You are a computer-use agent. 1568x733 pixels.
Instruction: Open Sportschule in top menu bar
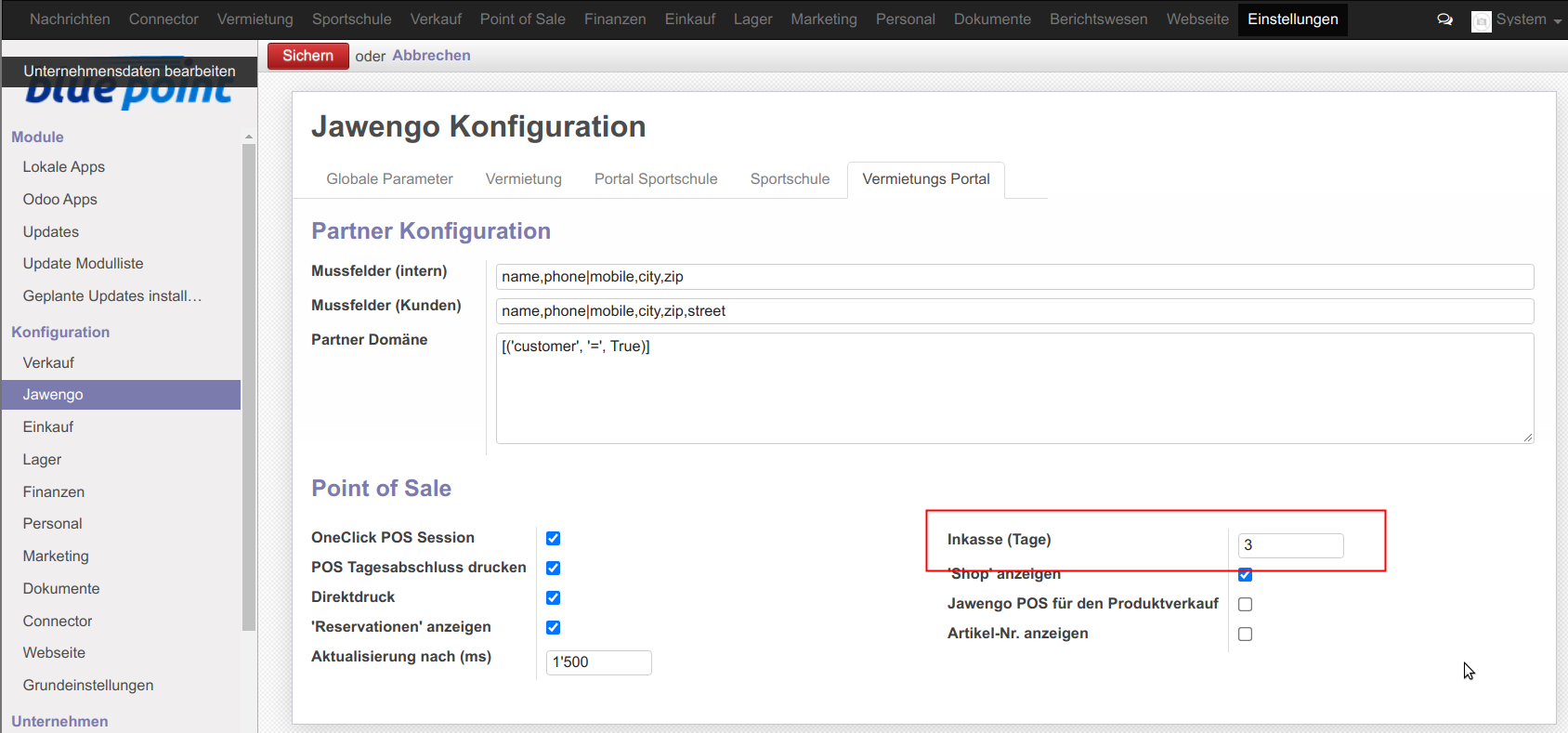click(351, 20)
